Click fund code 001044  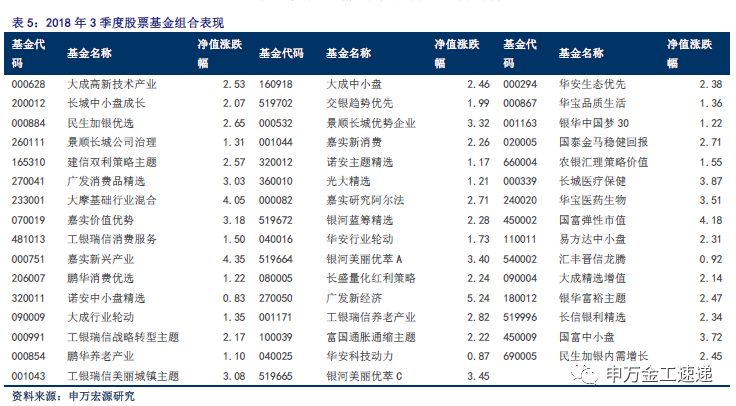pyautogui.click(x=276, y=142)
